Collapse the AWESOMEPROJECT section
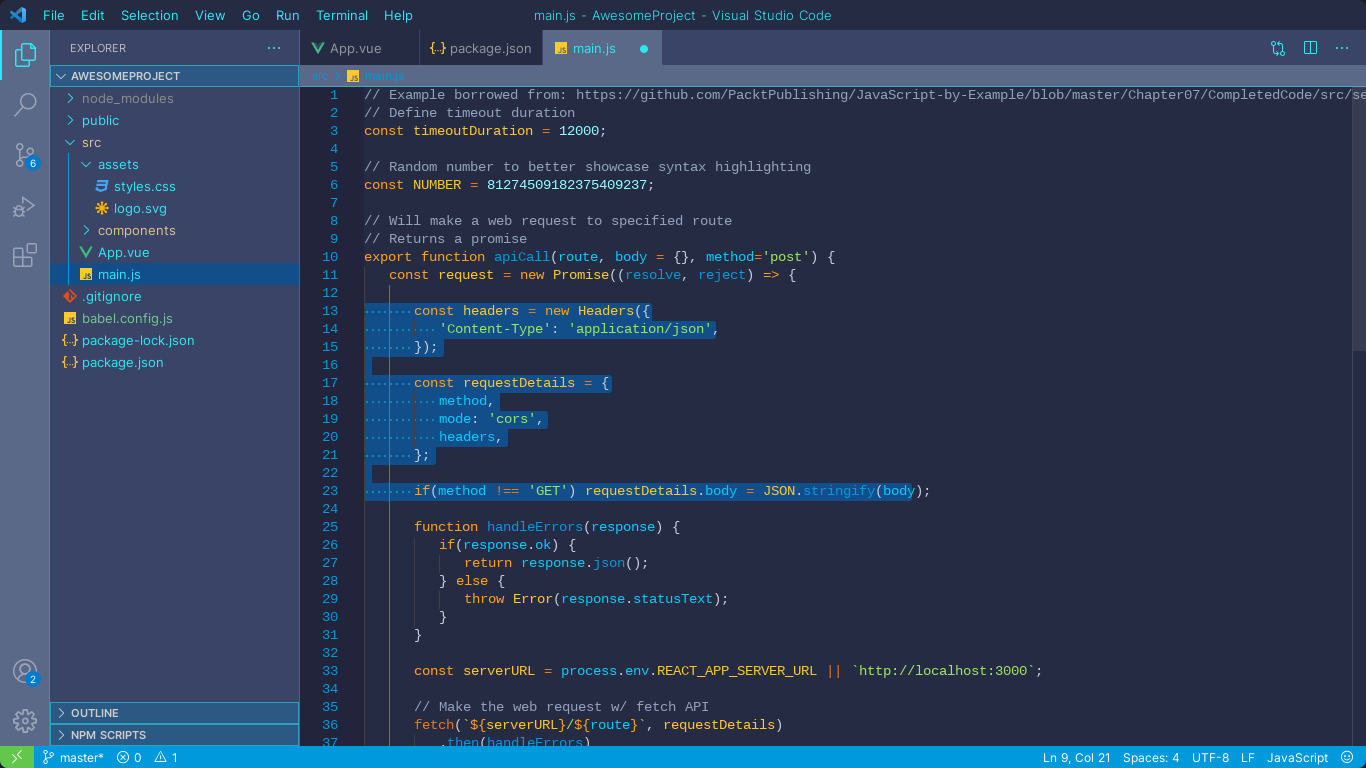 (x=175, y=76)
